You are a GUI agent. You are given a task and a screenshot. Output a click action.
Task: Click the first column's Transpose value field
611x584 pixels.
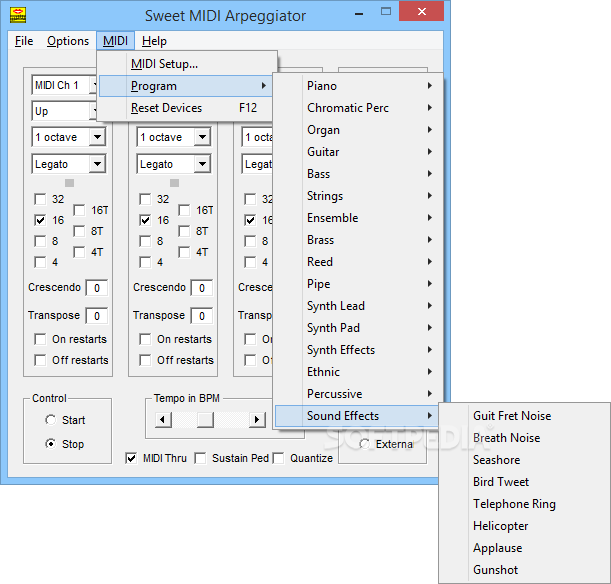coord(97,316)
